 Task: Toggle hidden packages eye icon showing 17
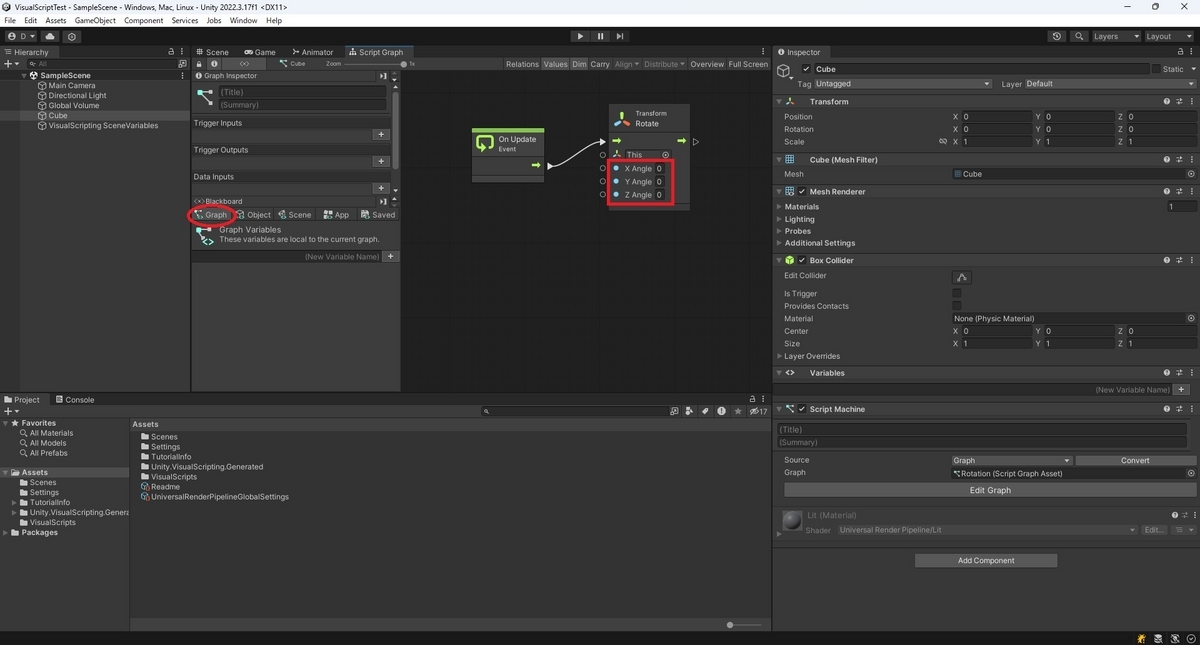758,411
